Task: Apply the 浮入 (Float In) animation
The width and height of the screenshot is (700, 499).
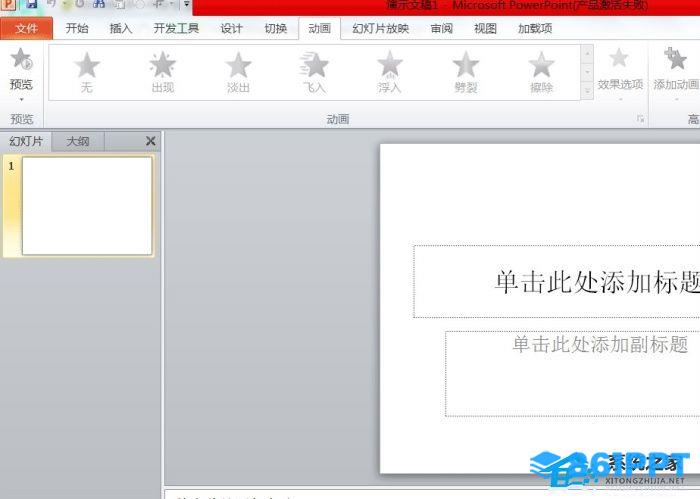Action: coord(390,72)
